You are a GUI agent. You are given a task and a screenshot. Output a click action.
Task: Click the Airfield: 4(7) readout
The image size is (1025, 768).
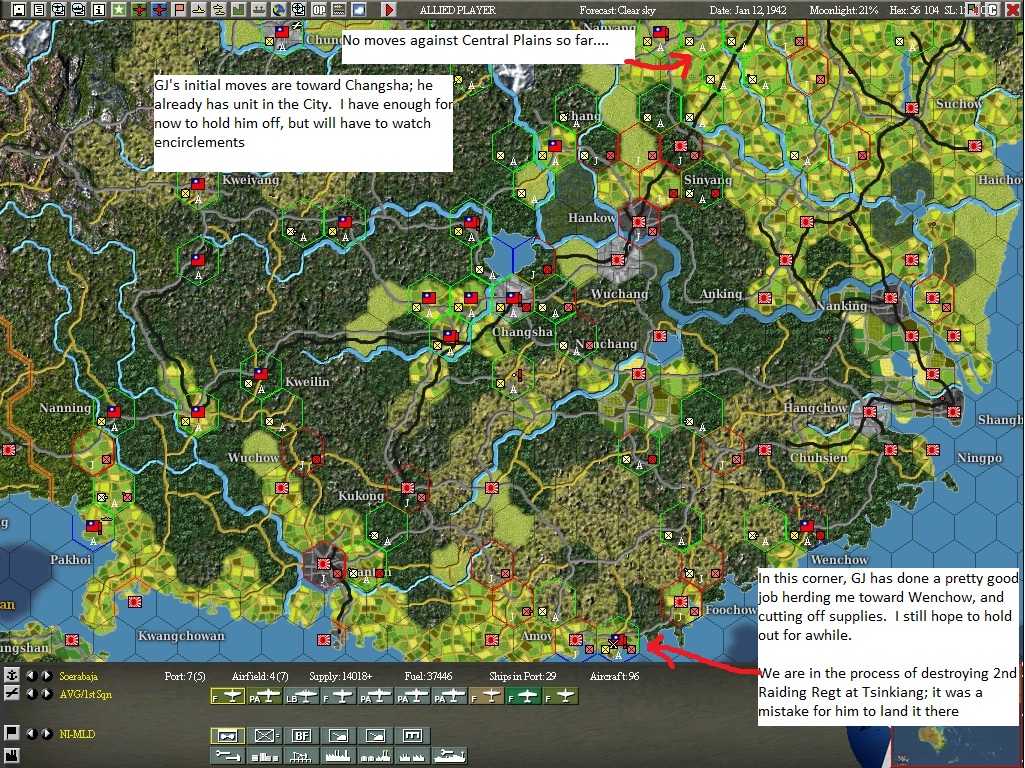click(260, 676)
